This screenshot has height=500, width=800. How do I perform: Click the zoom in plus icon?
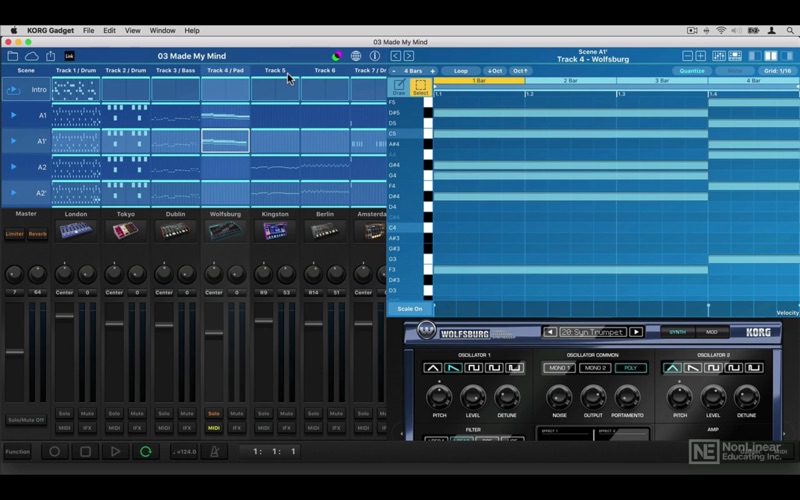tap(701, 56)
